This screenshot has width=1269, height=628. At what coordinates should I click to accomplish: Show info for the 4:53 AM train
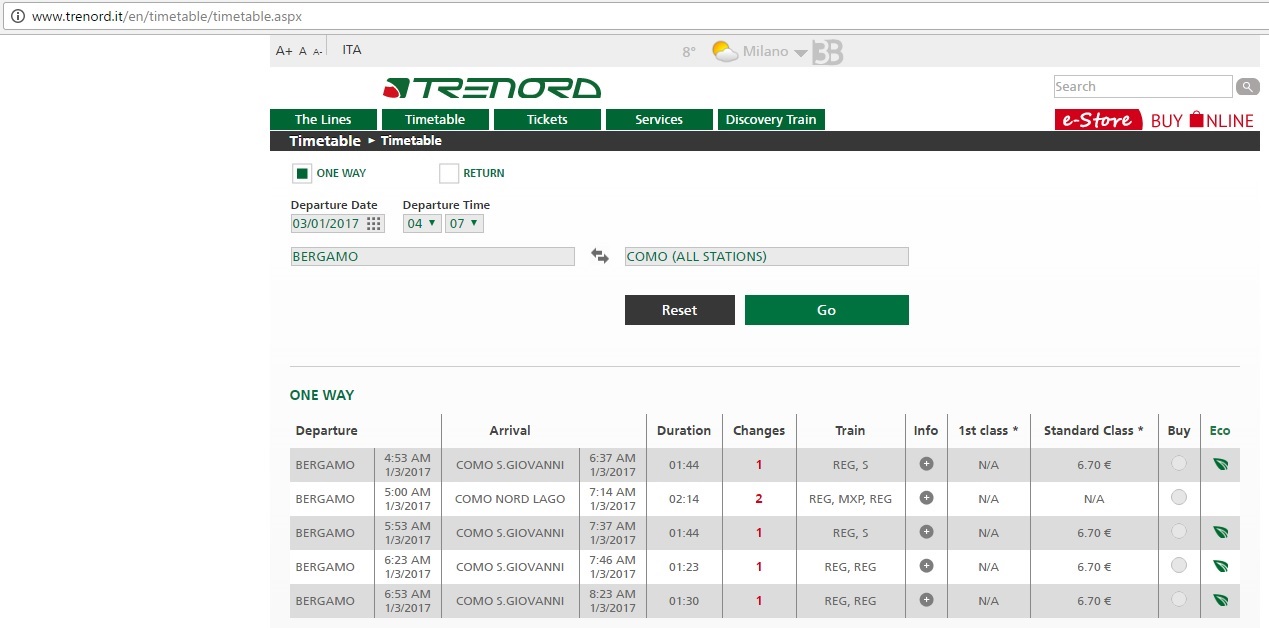pos(926,464)
